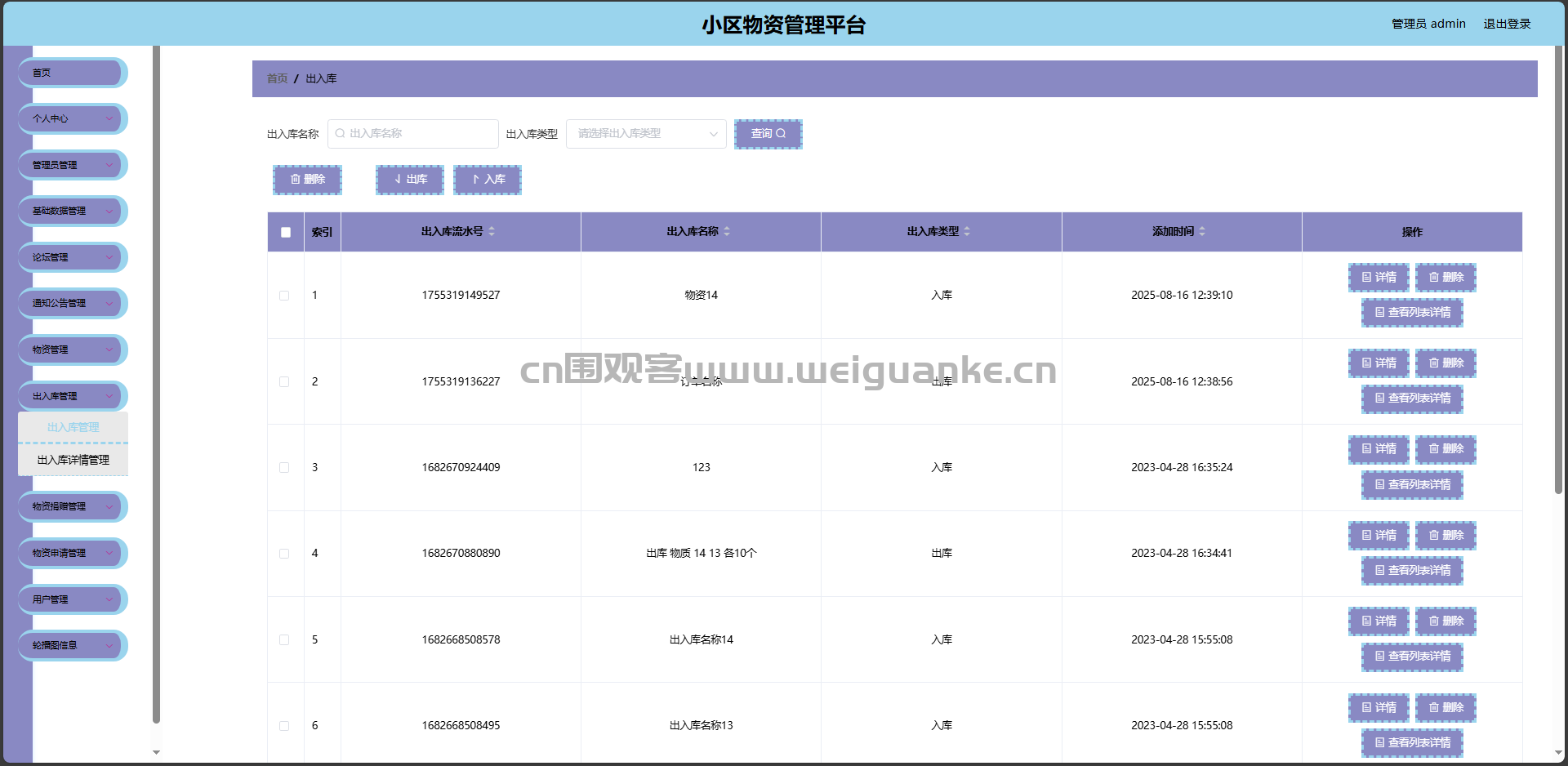This screenshot has height=766, width=1568.
Task: Go to 首页 in the sidebar
Action: [x=72, y=73]
